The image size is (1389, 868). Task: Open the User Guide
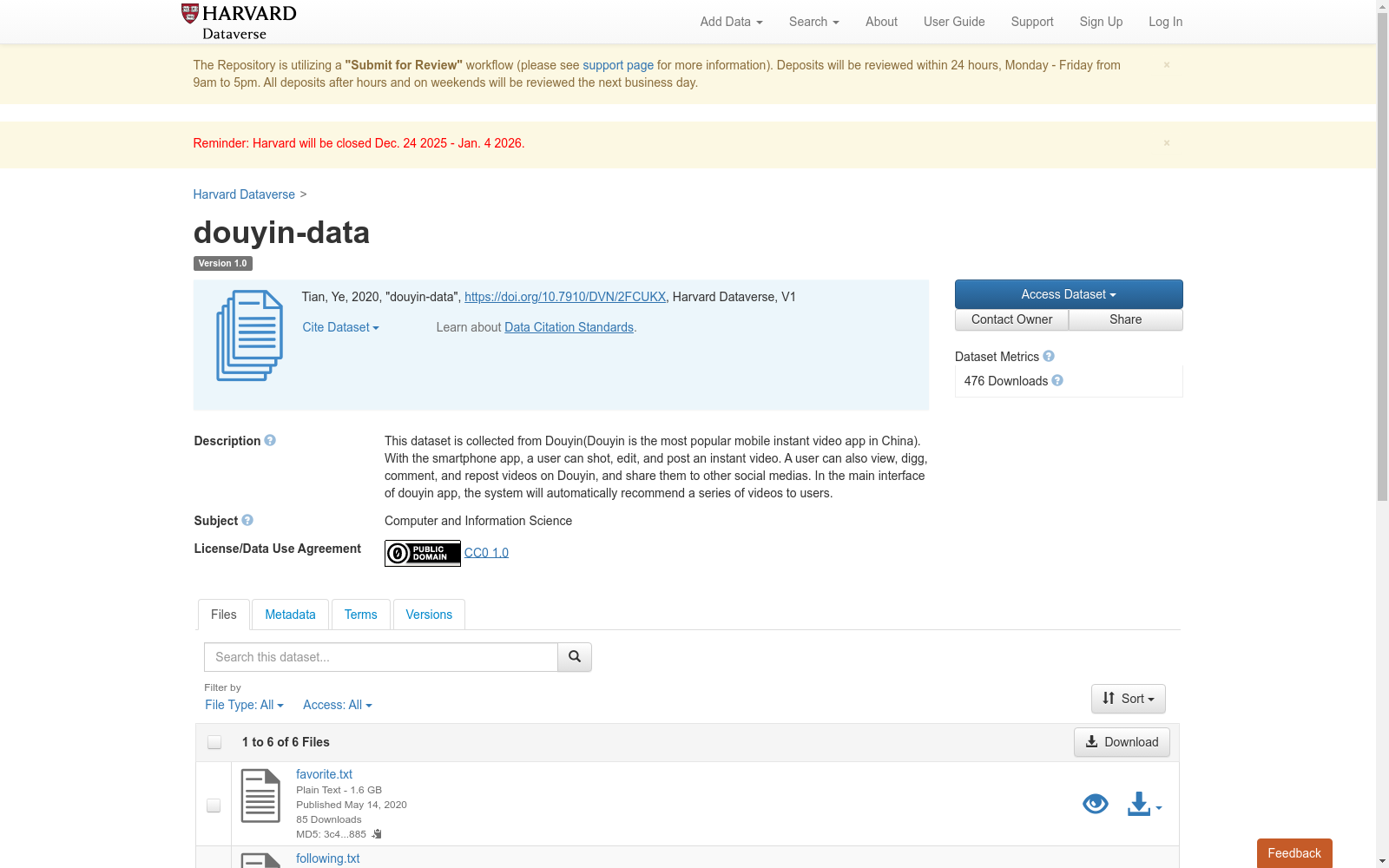click(x=954, y=22)
